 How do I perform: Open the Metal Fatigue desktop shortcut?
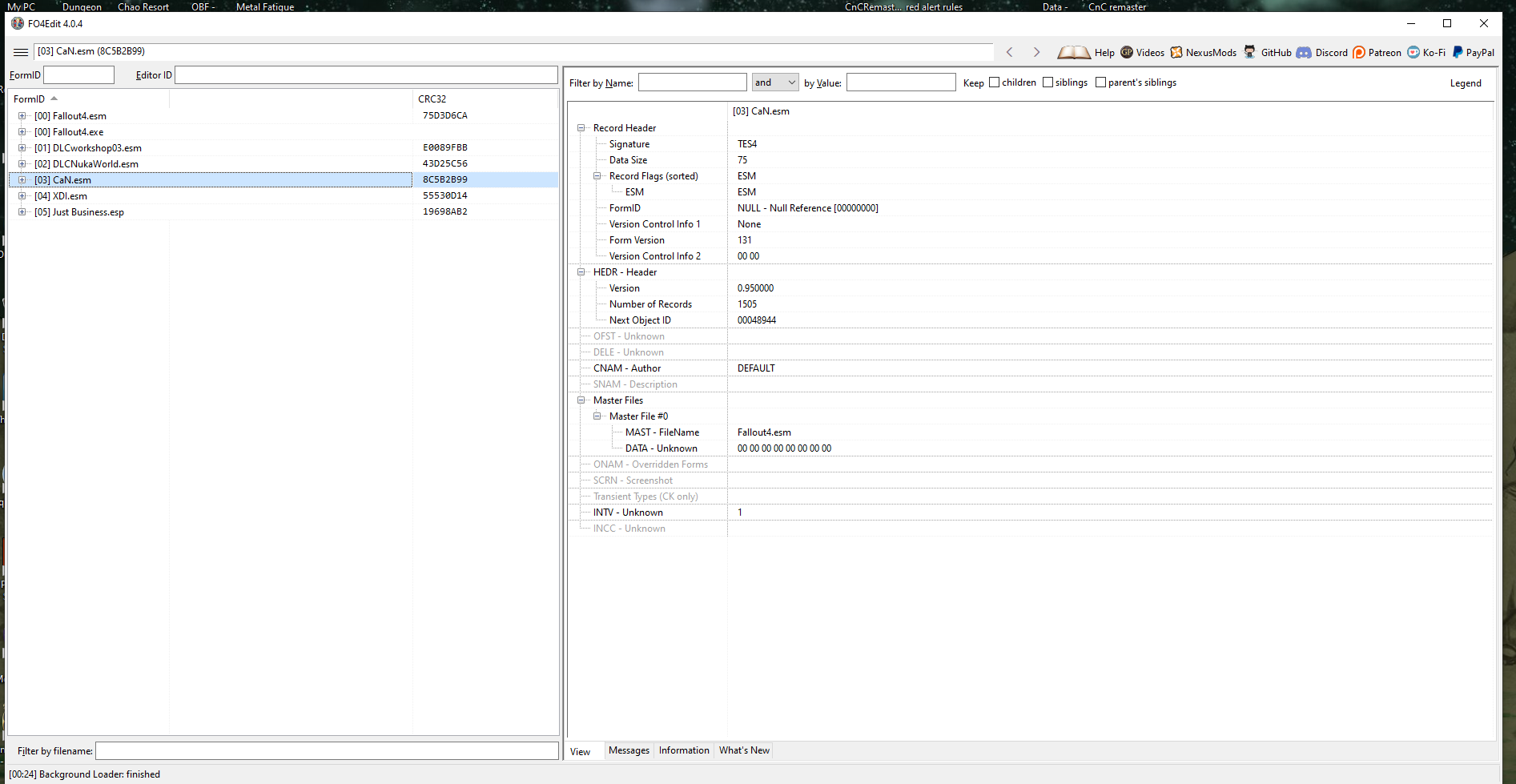point(265,6)
